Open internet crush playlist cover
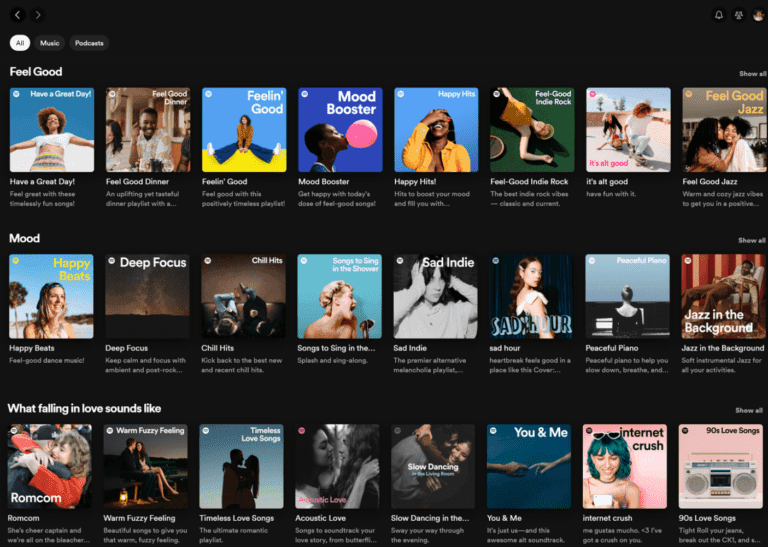The image size is (768, 547). pyautogui.click(x=625, y=466)
